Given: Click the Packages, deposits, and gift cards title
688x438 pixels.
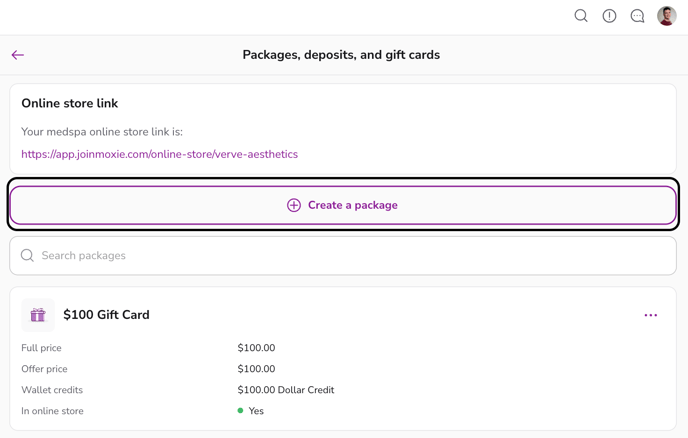Looking at the screenshot, I should [341, 55].
